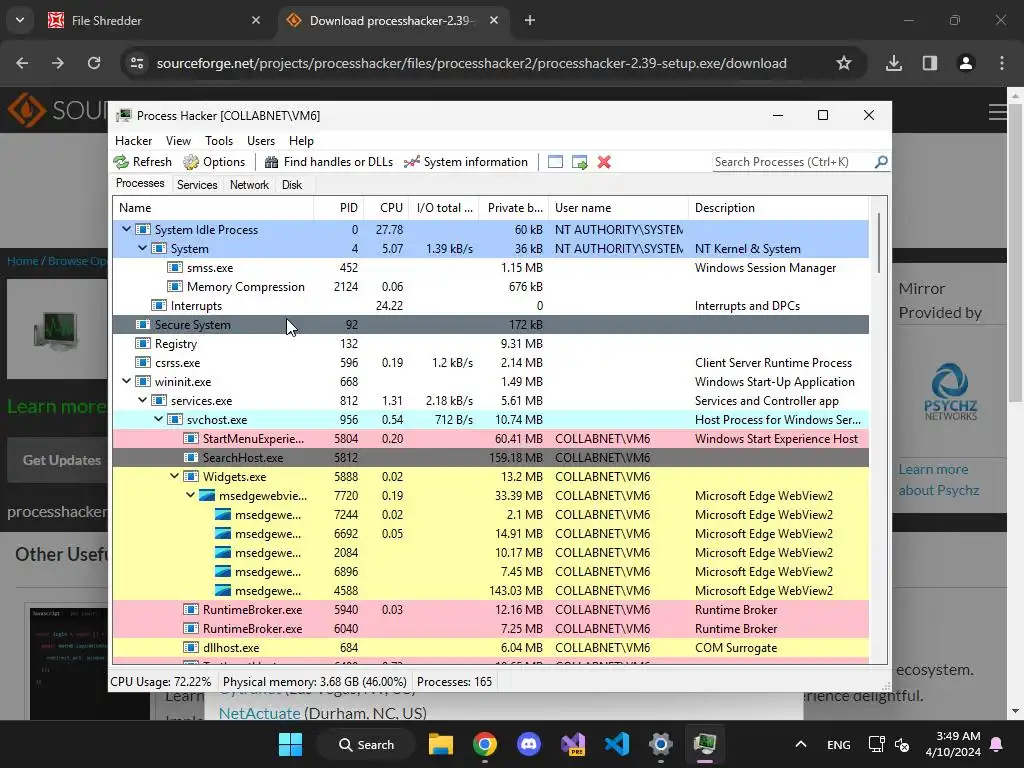Open the Hacker menu
The height and width of the screenshot is (768, 1024).
point(133,141)
